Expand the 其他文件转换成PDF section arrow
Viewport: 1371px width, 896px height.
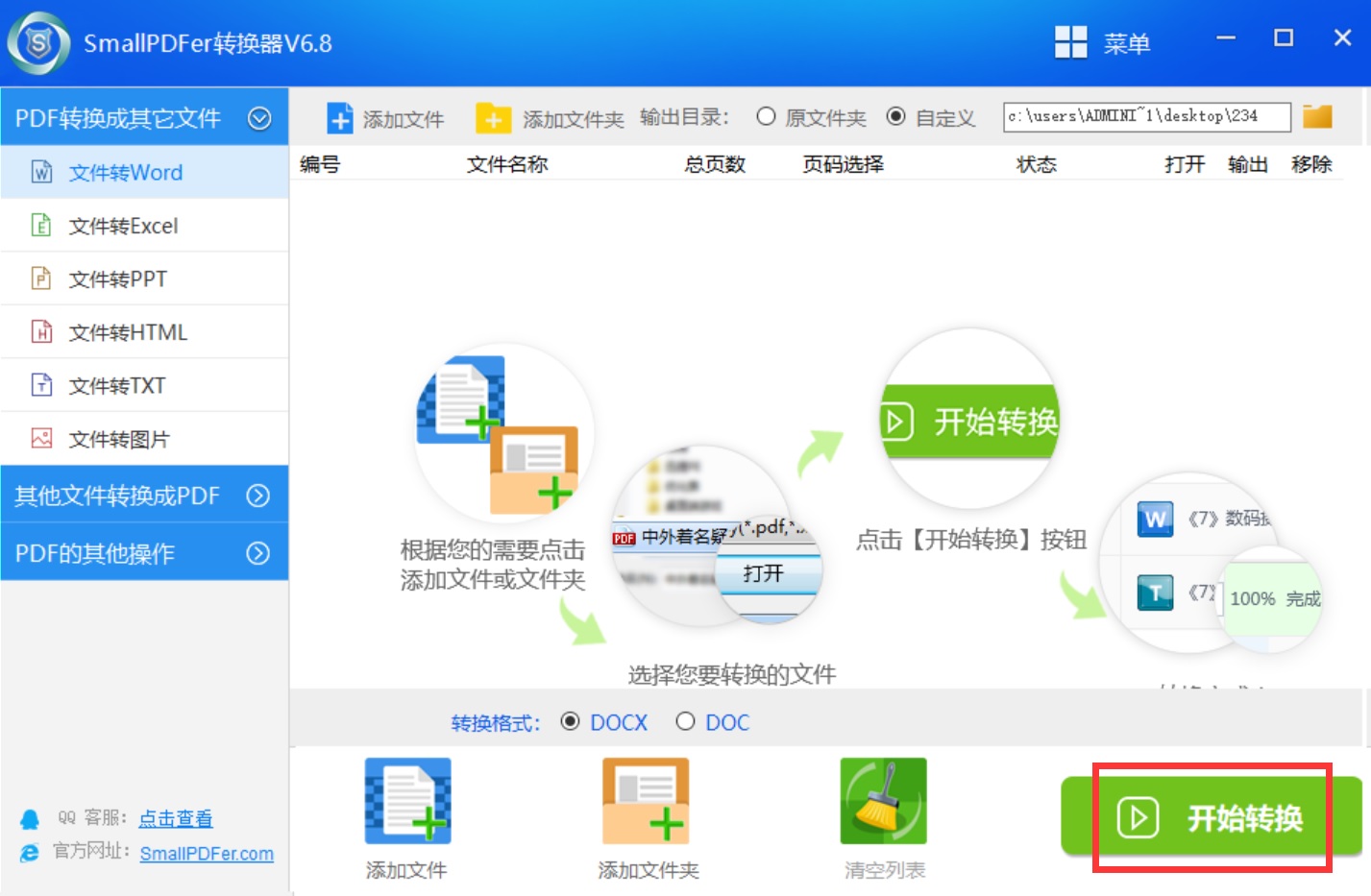click(258, 496)
